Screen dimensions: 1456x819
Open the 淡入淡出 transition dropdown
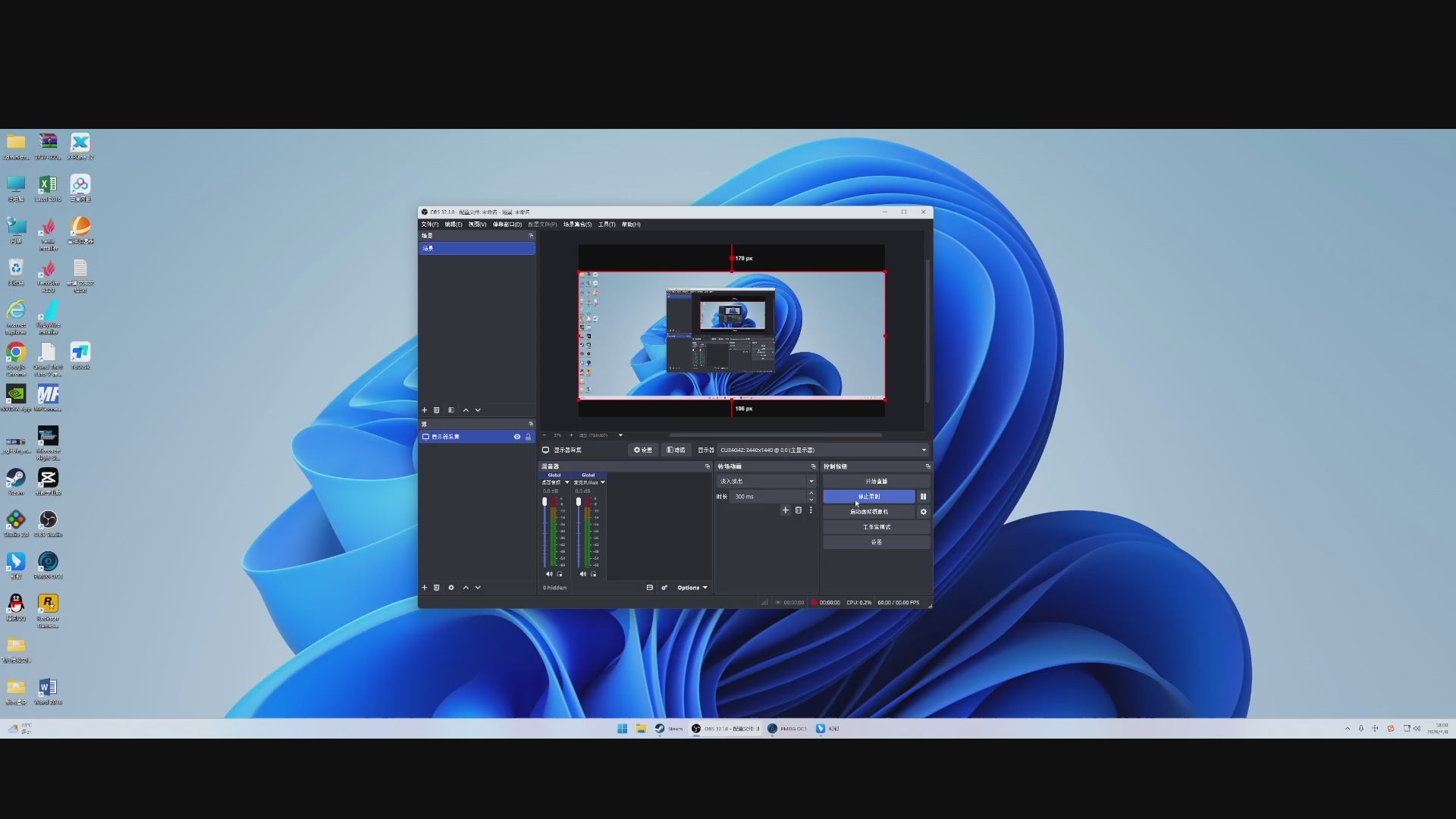point(766,482)
